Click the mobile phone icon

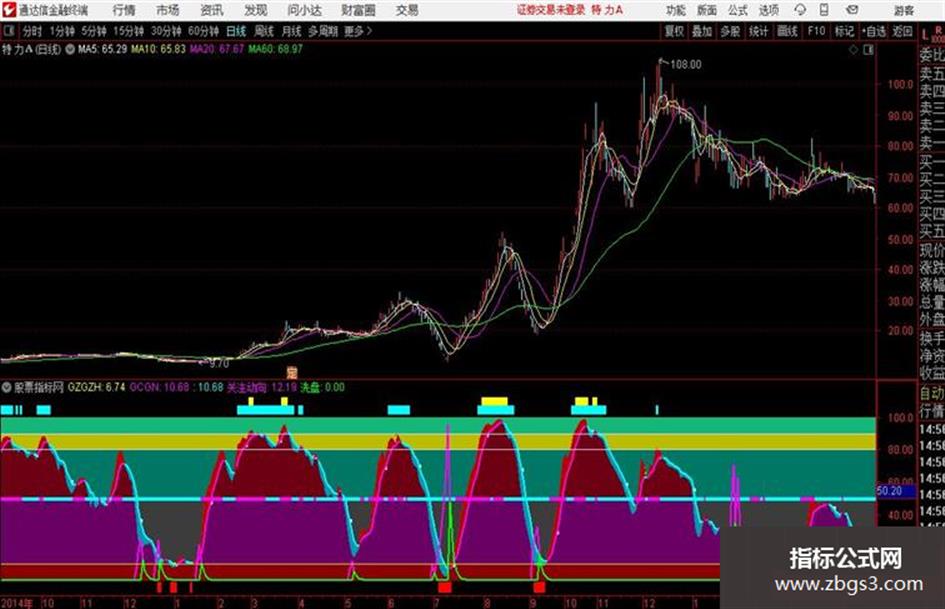(824, 10)
